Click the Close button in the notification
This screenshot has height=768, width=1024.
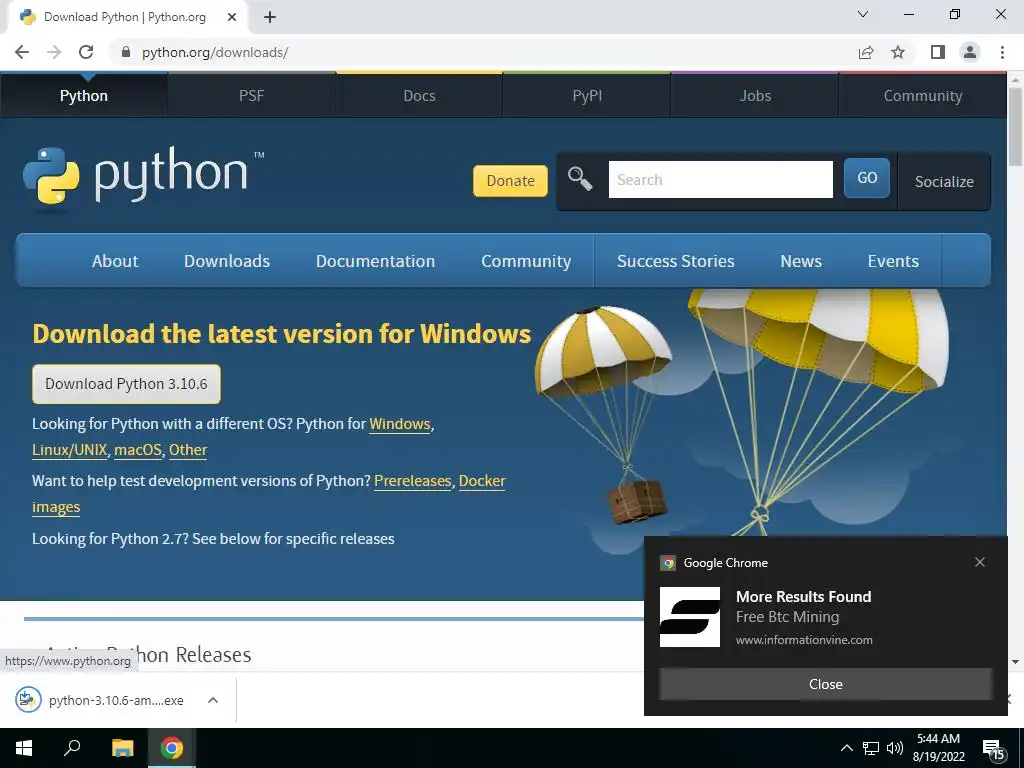825,684
